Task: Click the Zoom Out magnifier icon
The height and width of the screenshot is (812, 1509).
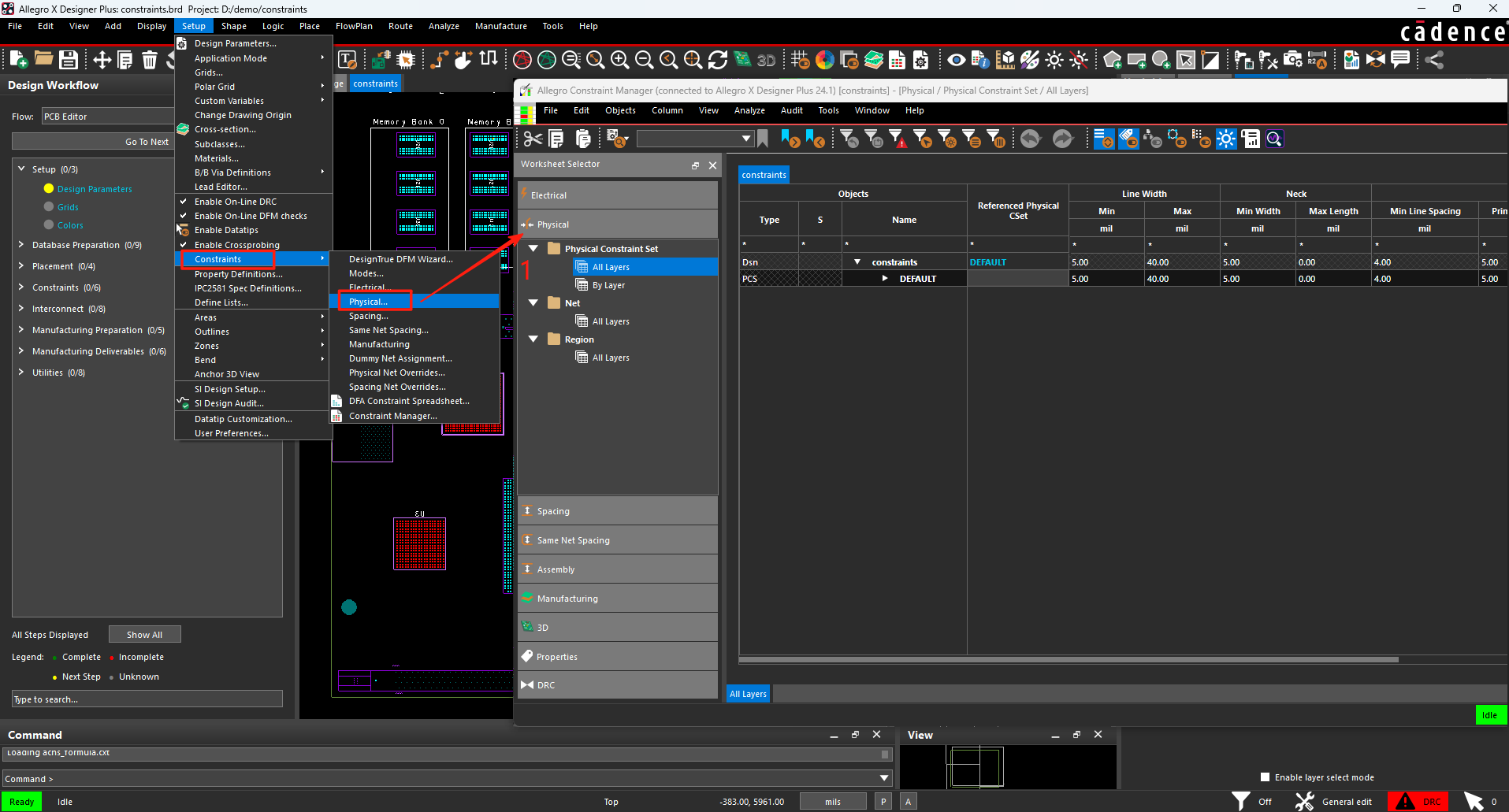Action: tap(644, 59)
